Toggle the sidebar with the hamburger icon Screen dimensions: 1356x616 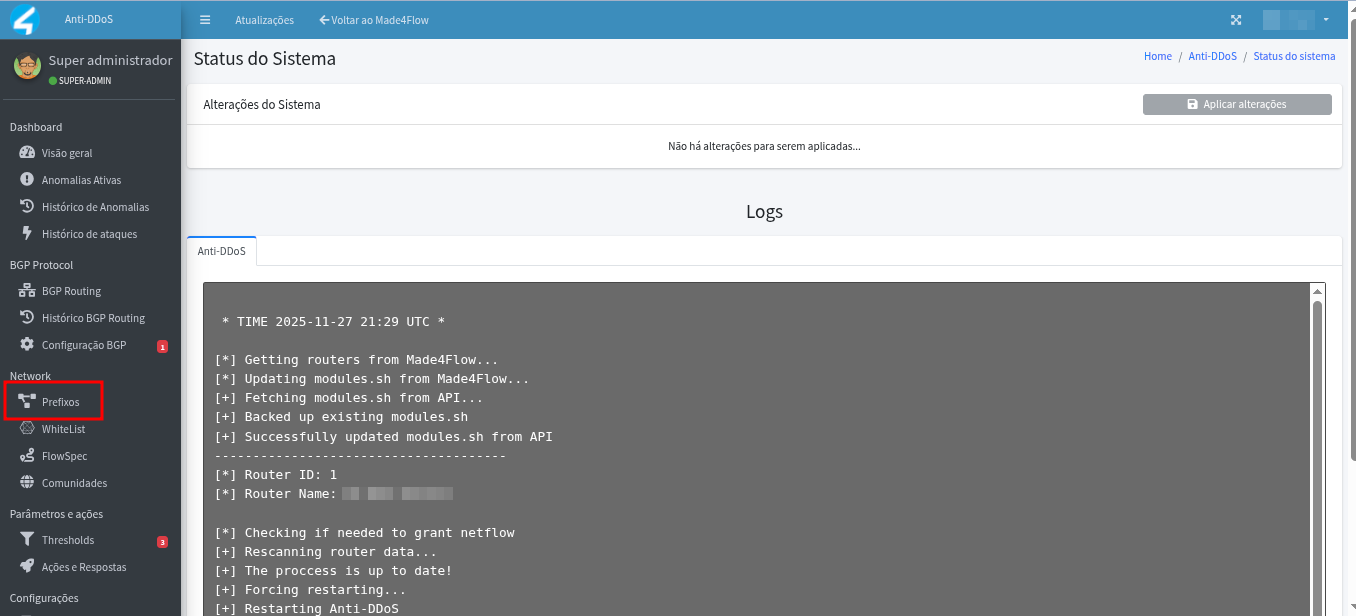(205, 19)
